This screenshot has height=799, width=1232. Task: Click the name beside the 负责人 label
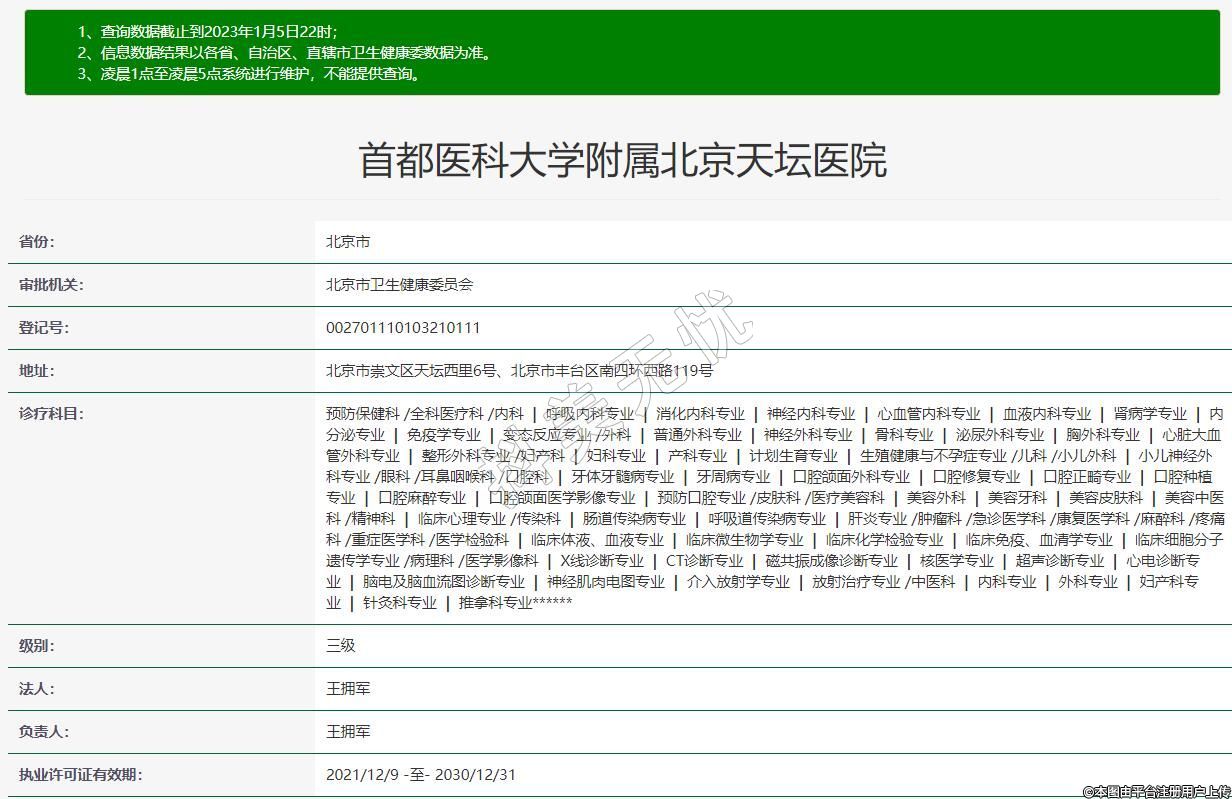[348, 732]
